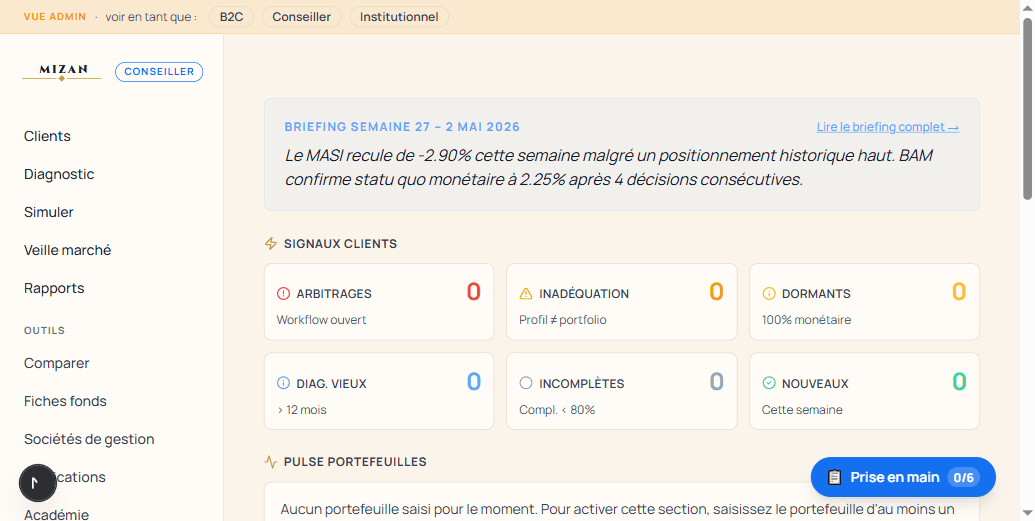This screenshot has height=521, width=1035.
Task: Click the green 0 count in NOUVEAUX
Action: coord(959,381)
